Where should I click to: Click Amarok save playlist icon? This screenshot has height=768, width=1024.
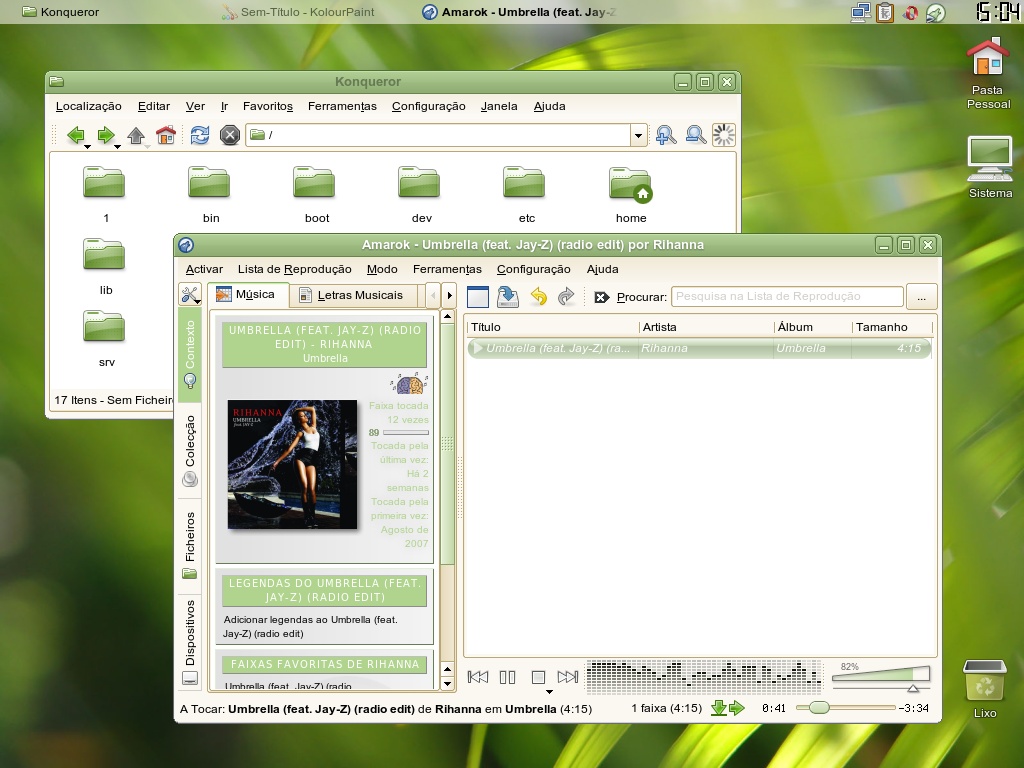point(507,296)
